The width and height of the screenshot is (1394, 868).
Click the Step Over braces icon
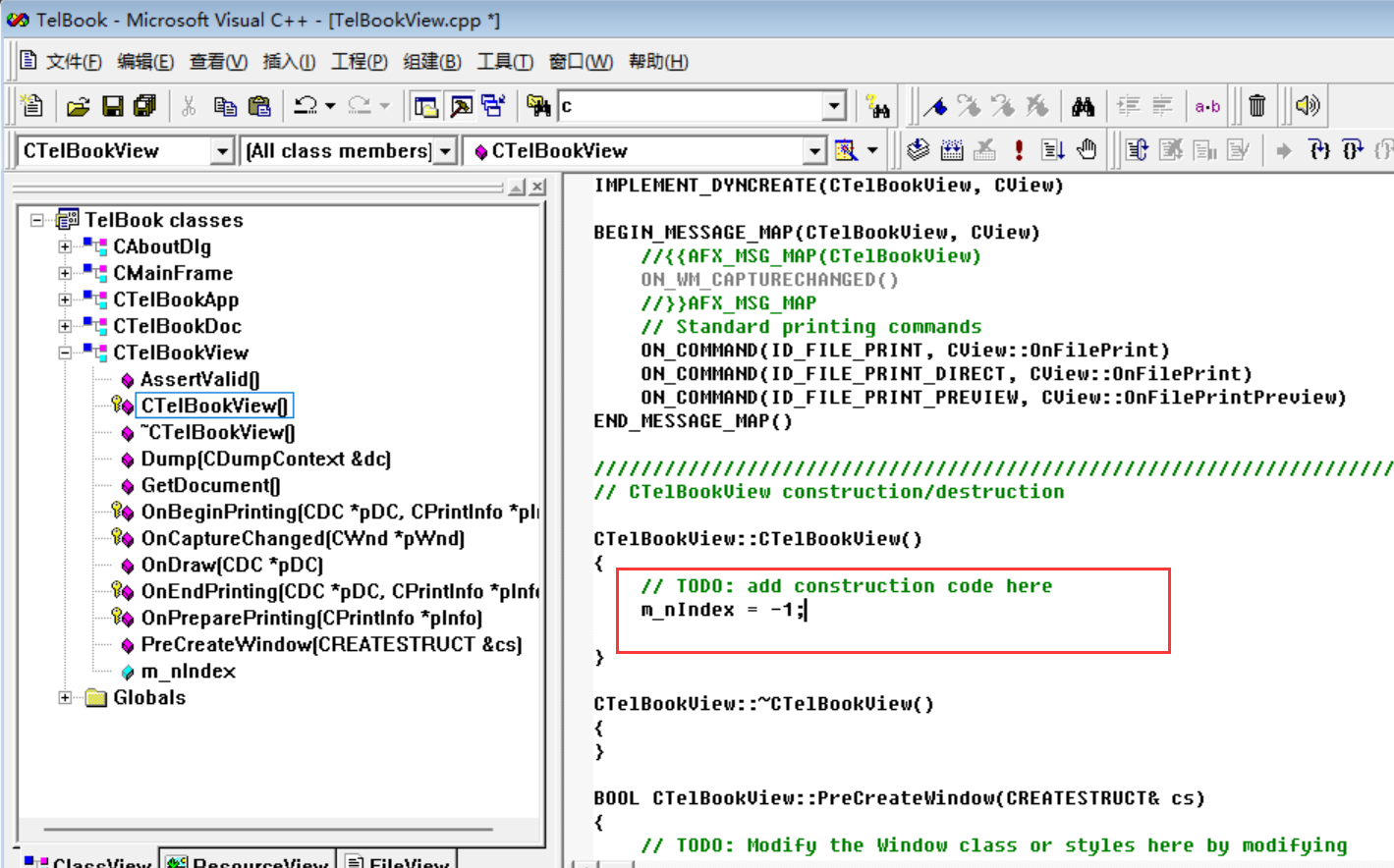(1353, 150)
